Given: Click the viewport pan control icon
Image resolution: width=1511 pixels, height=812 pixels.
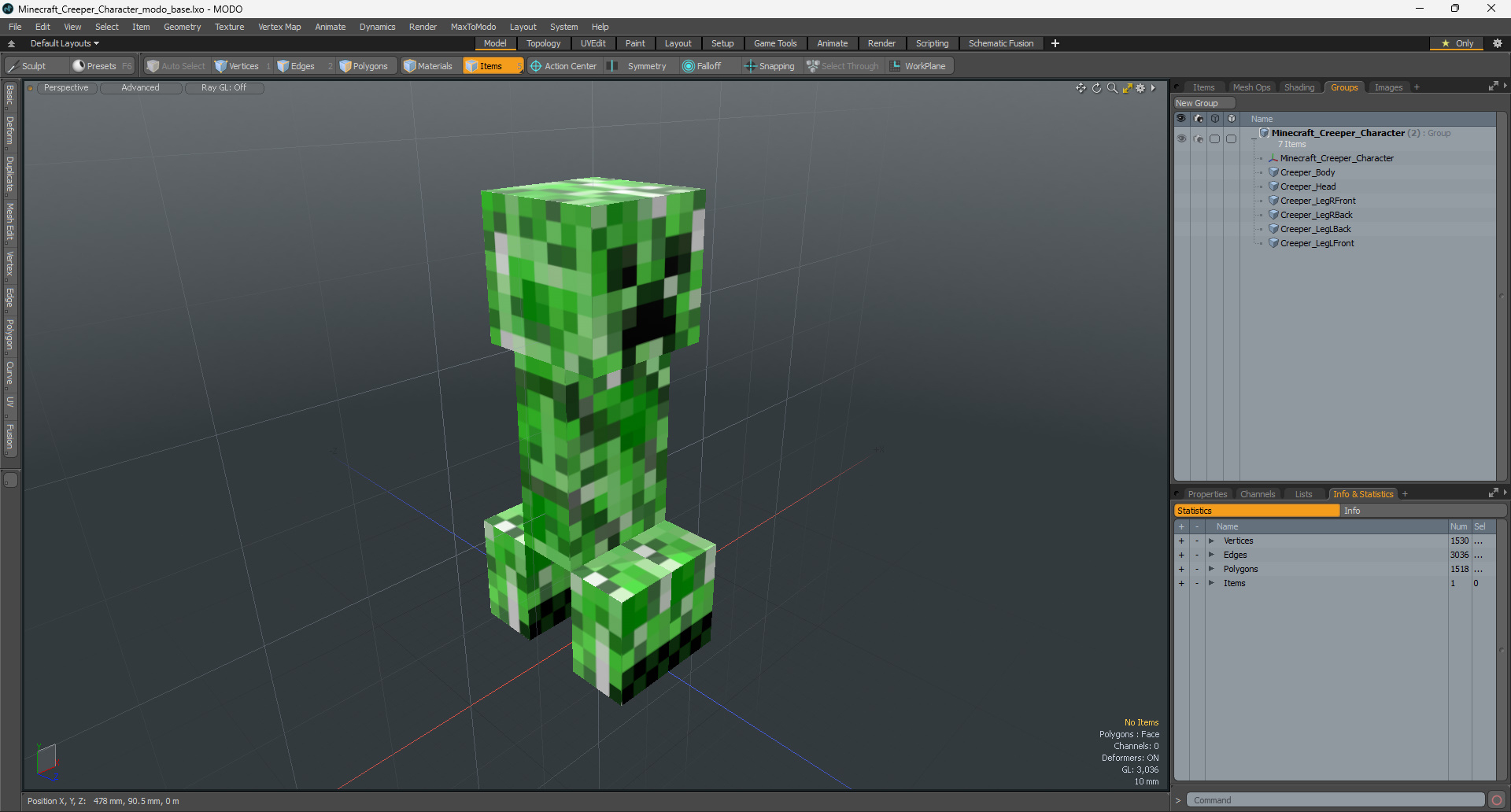Looking at the screenshot, I should point(1081,88).
